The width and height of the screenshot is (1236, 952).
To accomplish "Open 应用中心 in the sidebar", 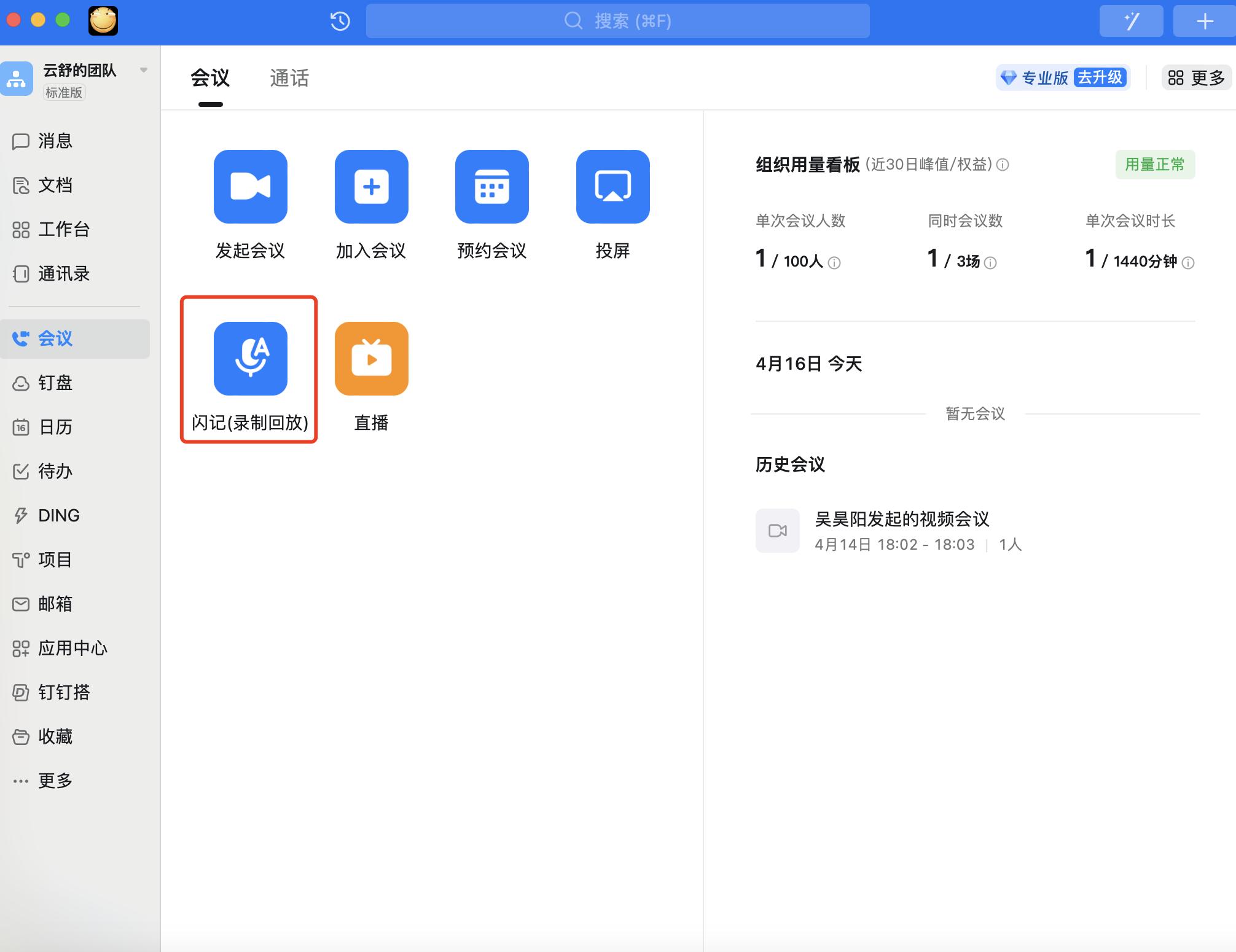I will point(75,649).
